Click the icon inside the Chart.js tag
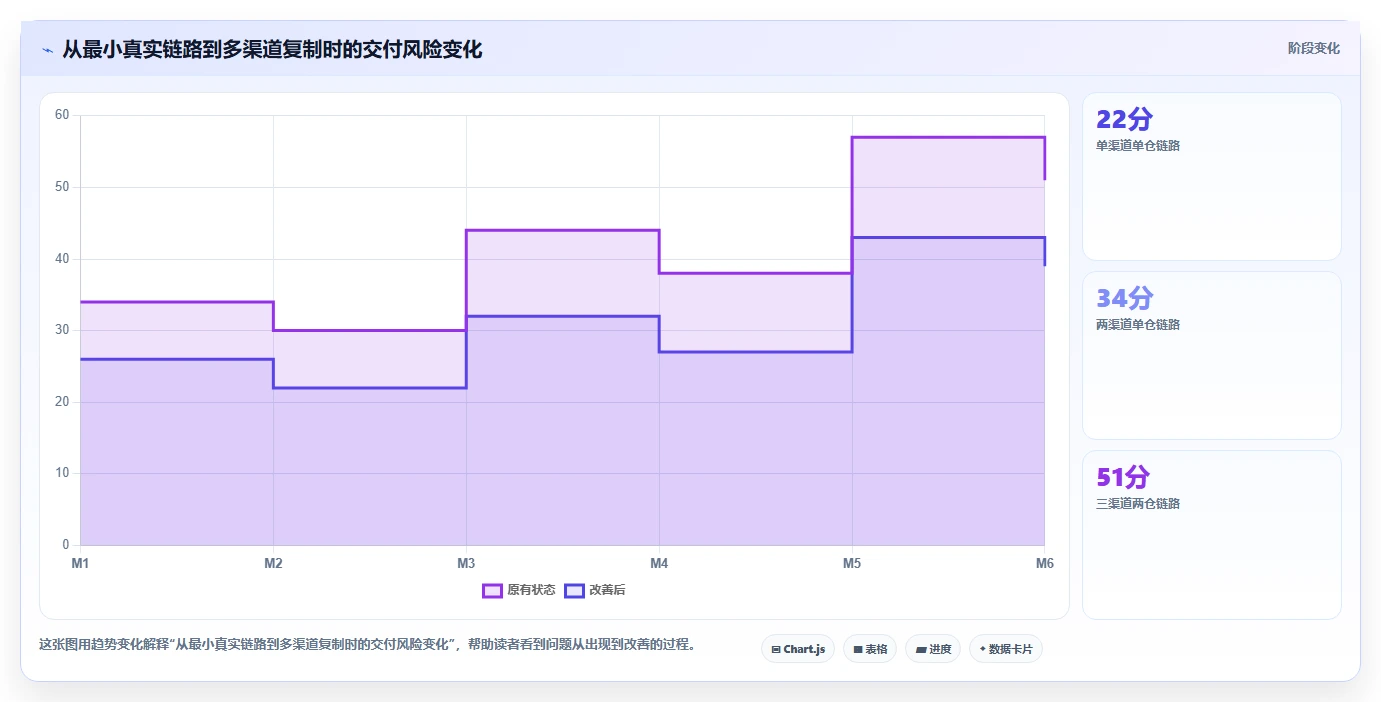 (776, 650)
